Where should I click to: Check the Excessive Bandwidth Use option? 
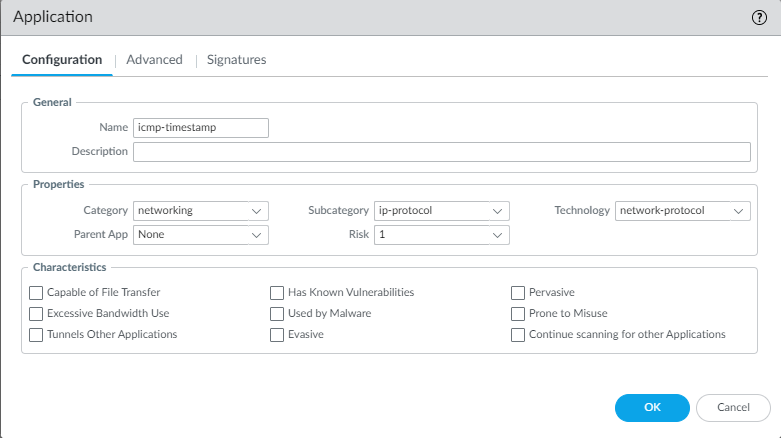[37, 314]
